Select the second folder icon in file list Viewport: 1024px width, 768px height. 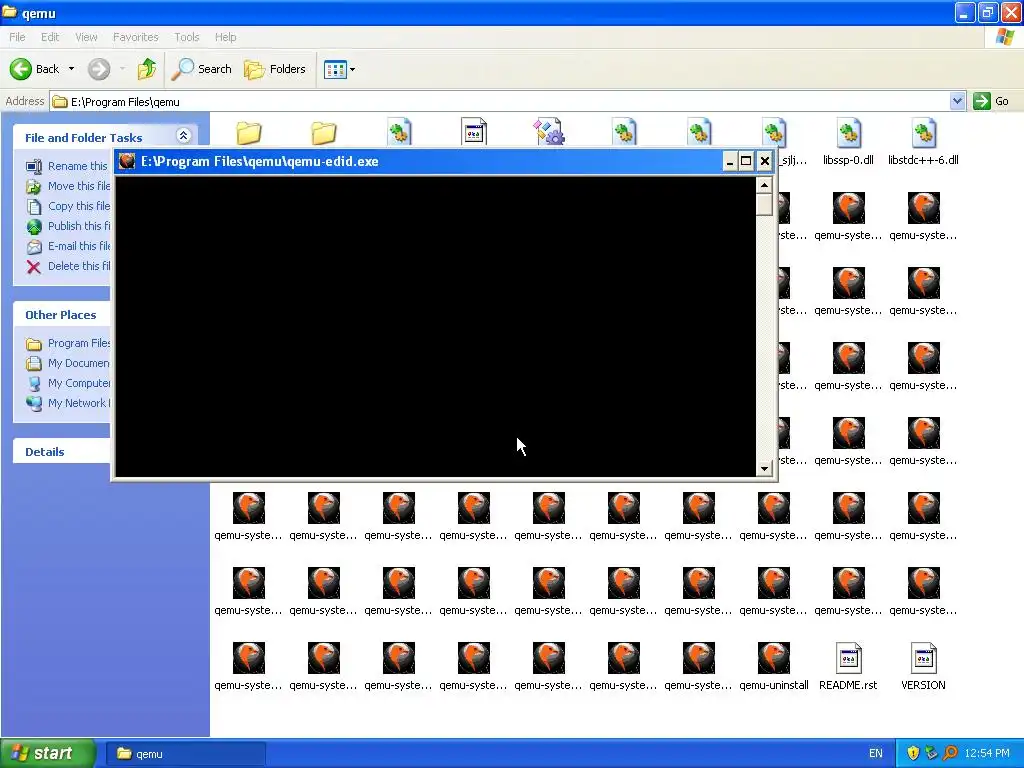click(x=323, y=133)
